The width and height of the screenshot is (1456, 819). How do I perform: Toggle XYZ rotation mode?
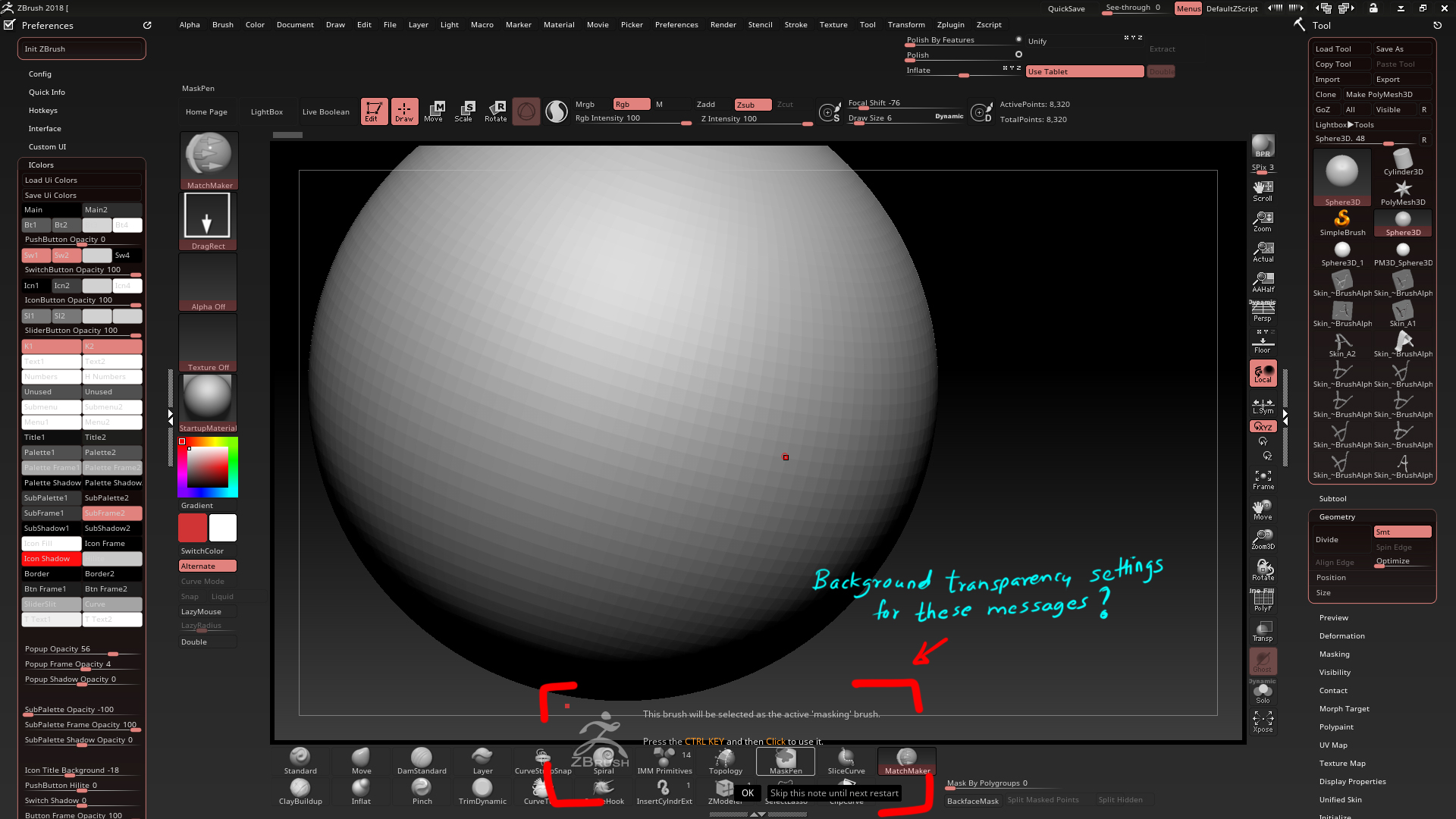pos(1263,426)
